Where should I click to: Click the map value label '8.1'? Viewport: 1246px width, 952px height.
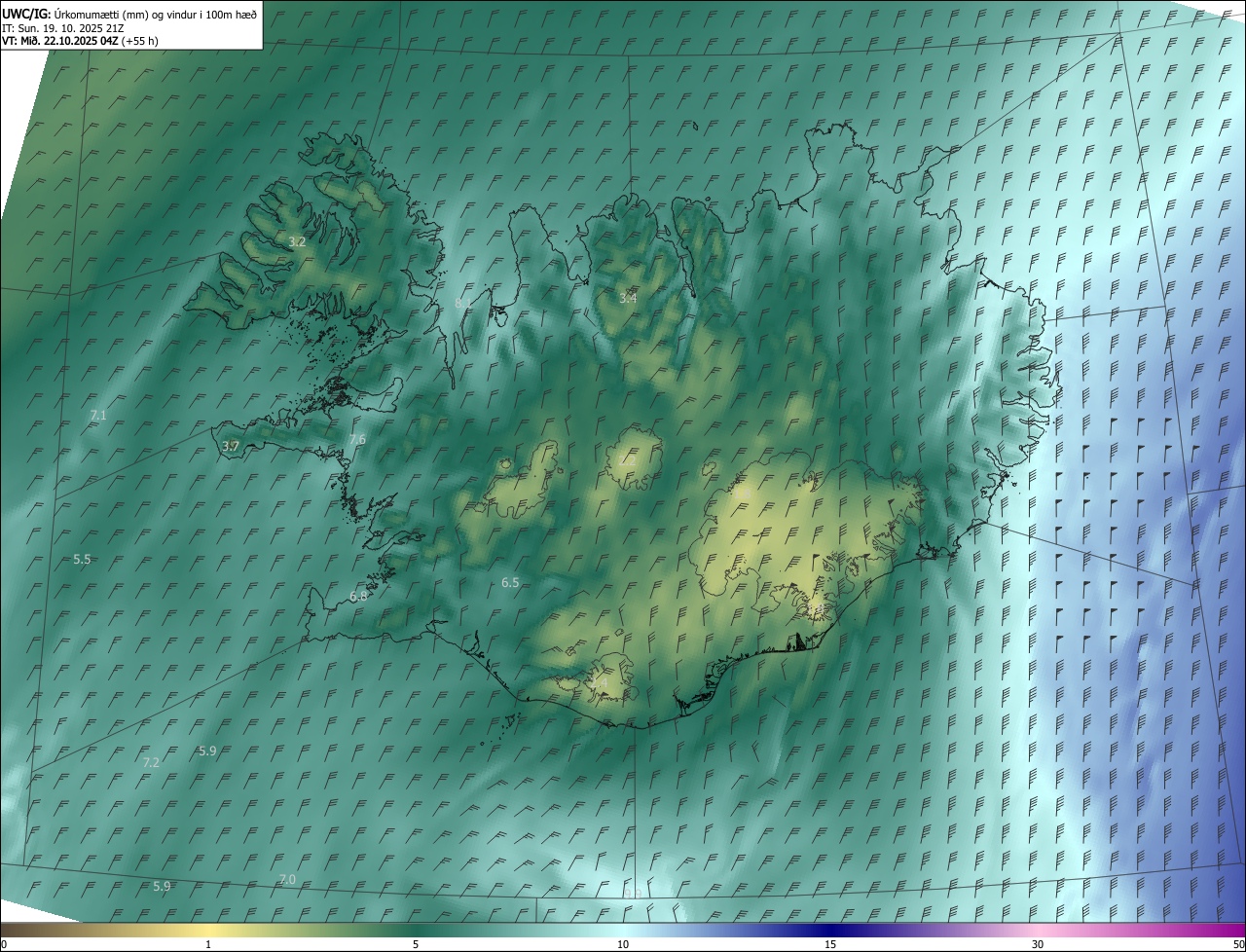coord(462,304)
